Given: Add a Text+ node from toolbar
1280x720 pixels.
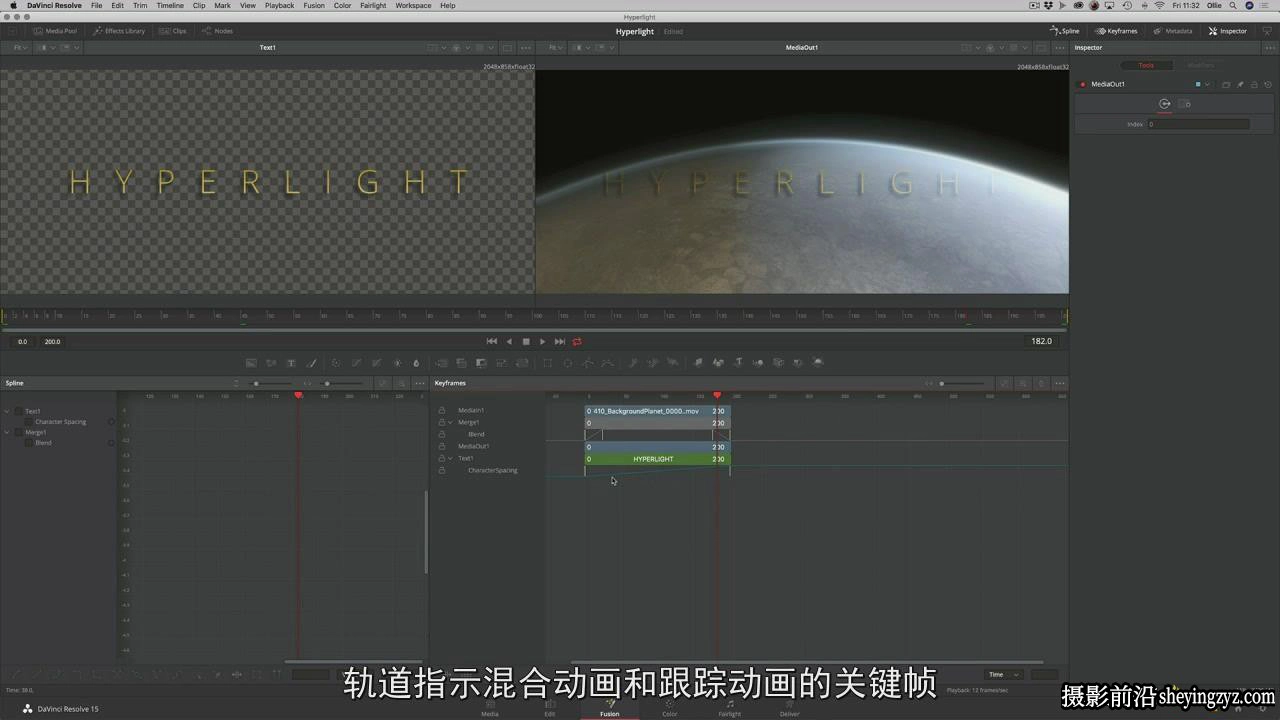Looking at the screenshot, I should pos(291,363).
